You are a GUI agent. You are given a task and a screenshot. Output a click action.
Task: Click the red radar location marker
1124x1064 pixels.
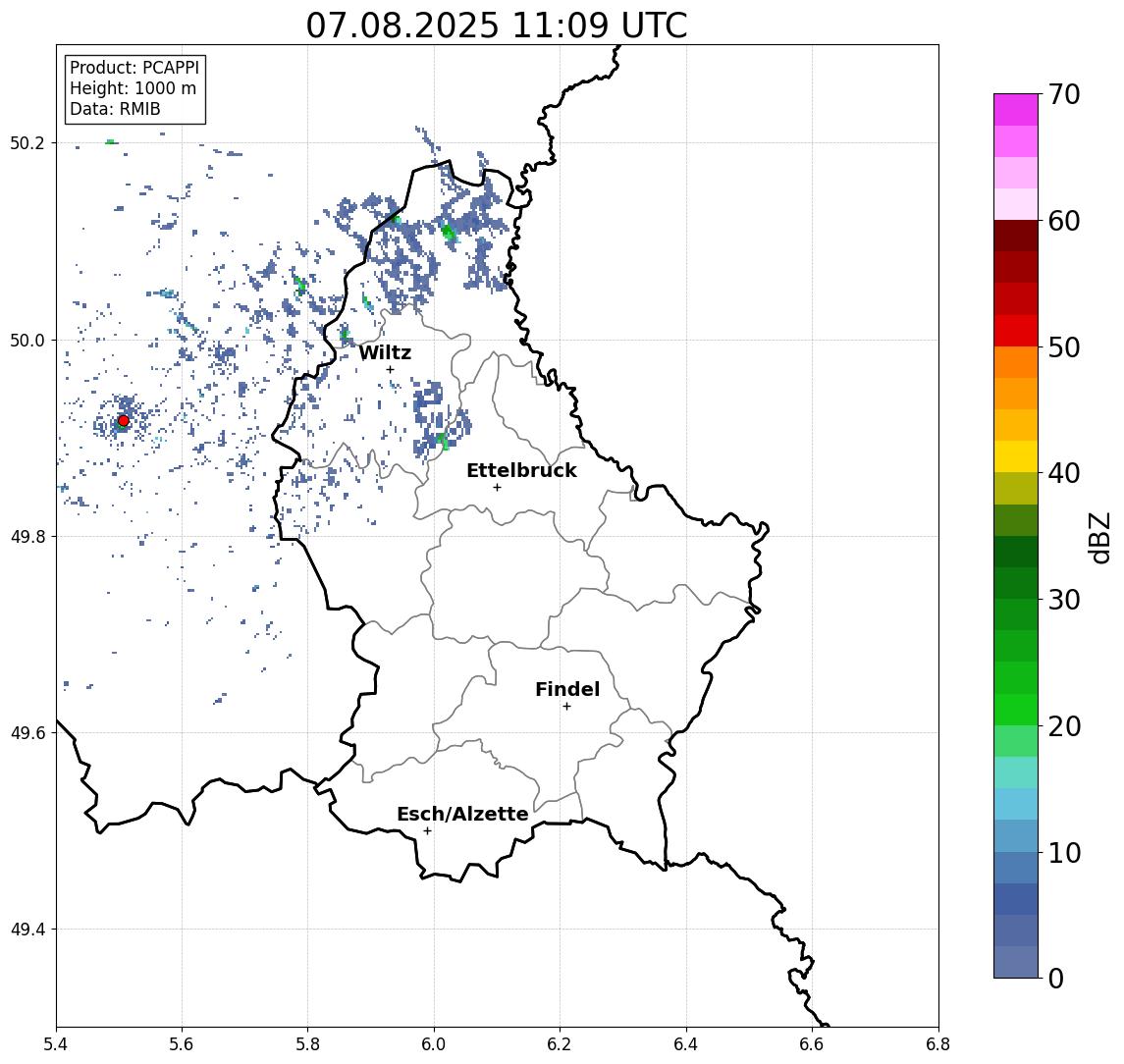[124, 421]
